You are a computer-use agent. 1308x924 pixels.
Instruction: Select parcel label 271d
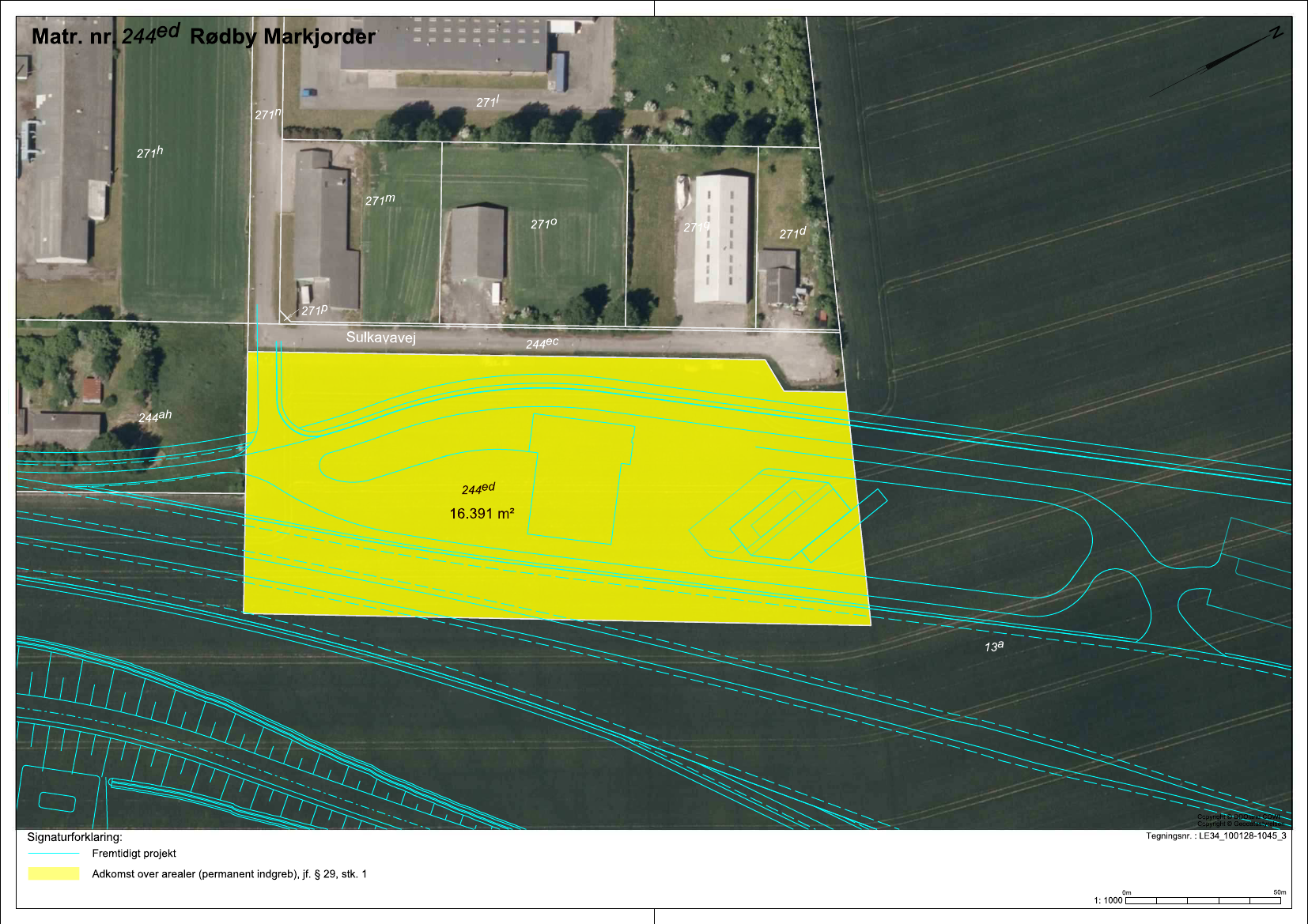pos(792,232)
